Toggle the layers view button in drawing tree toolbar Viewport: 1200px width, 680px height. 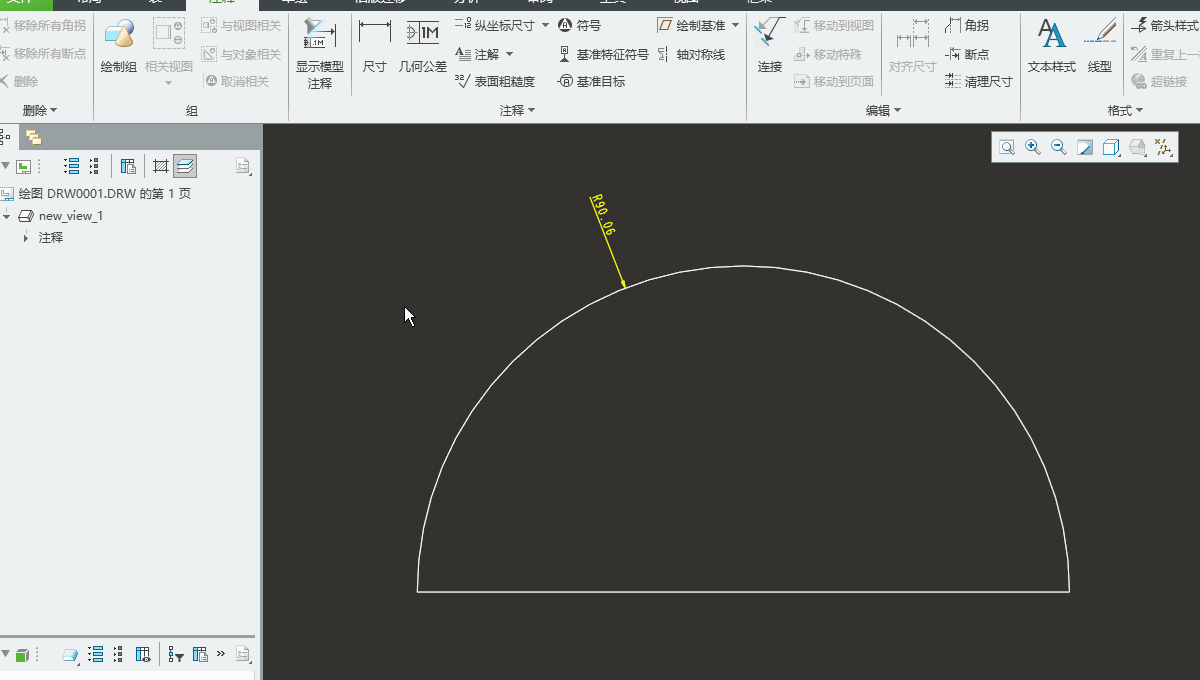click(185, 166)
